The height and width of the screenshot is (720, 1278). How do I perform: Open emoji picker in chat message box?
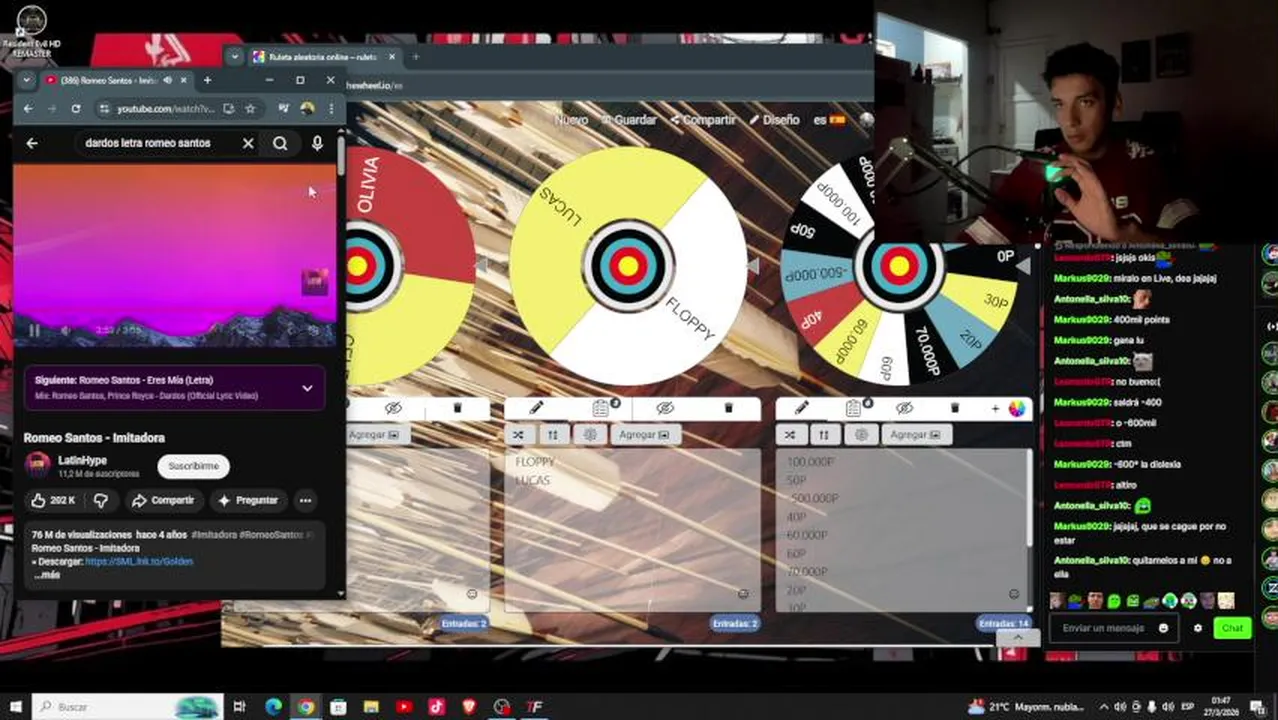[x=1163, y=628]
